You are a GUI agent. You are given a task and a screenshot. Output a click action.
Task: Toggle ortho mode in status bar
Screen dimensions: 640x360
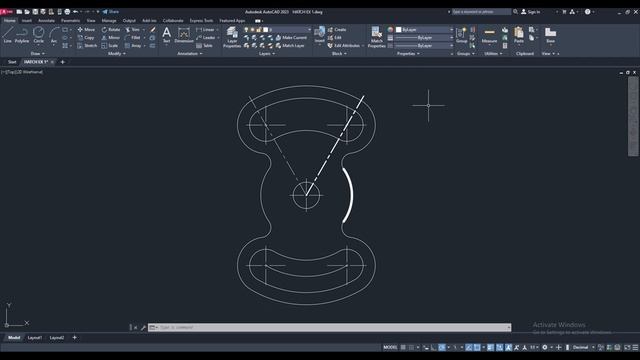pos(433,347)
